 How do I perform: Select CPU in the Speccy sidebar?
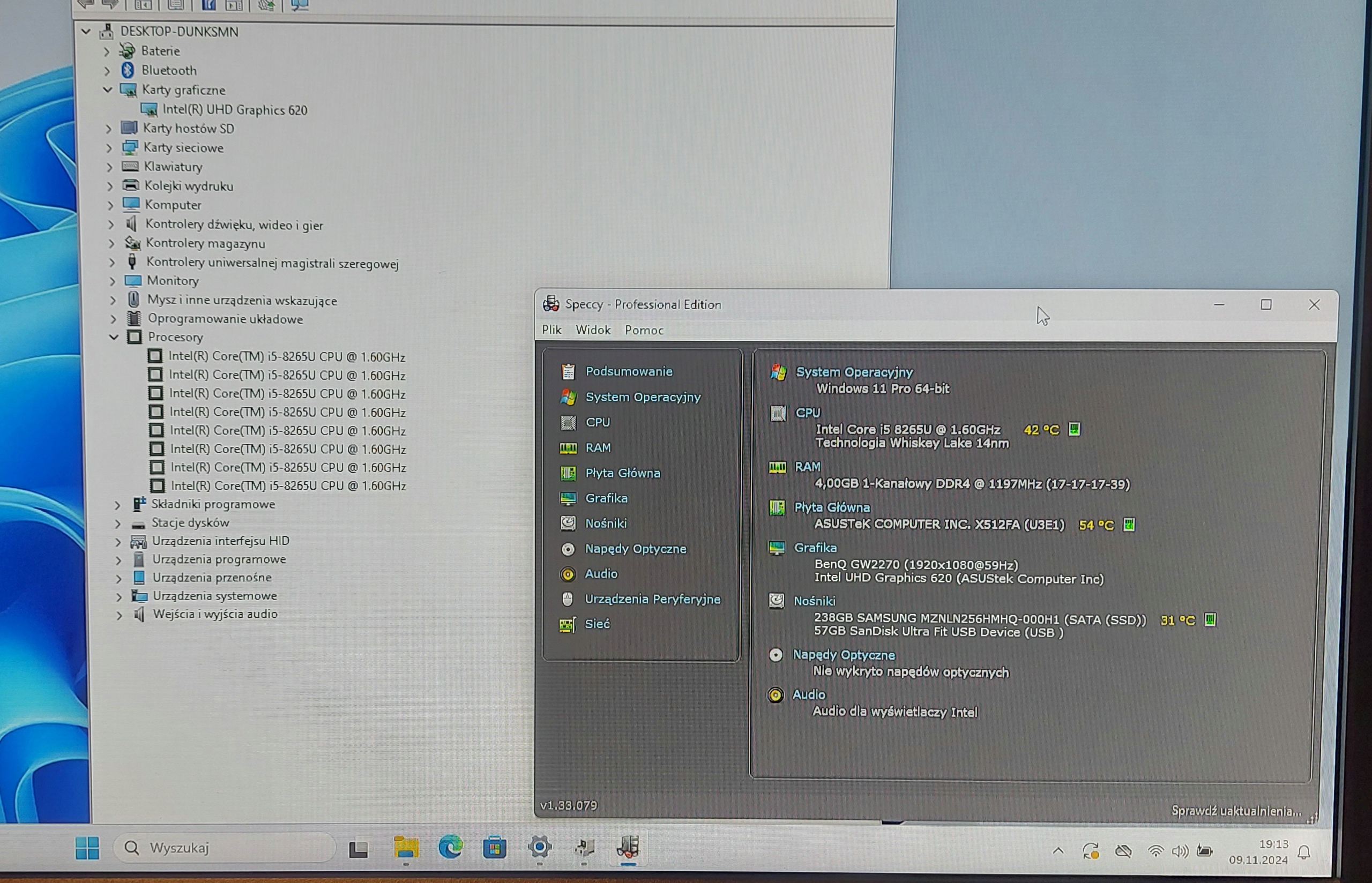coord(598,422)
